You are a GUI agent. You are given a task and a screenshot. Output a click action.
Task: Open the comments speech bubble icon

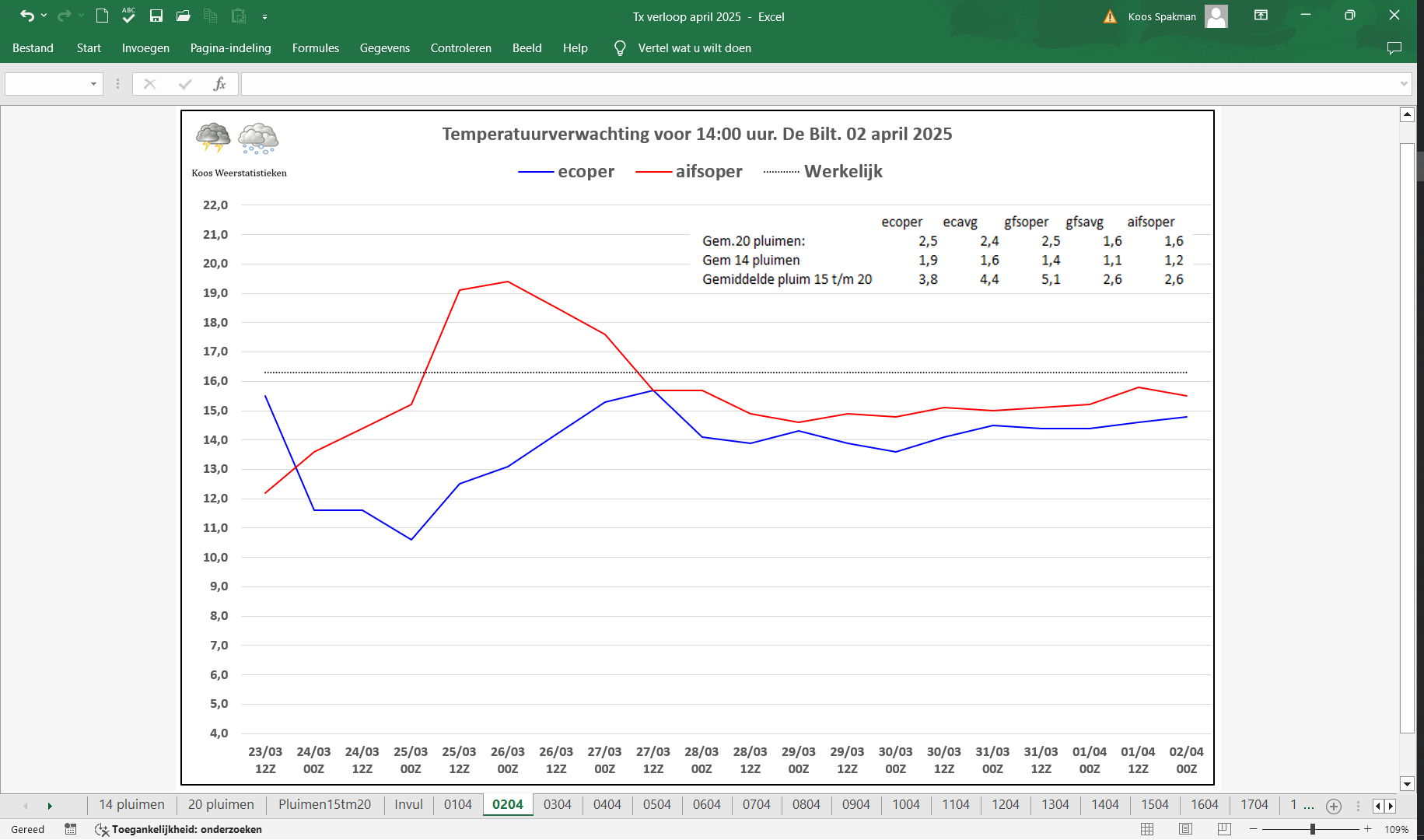click(1394, 48)
